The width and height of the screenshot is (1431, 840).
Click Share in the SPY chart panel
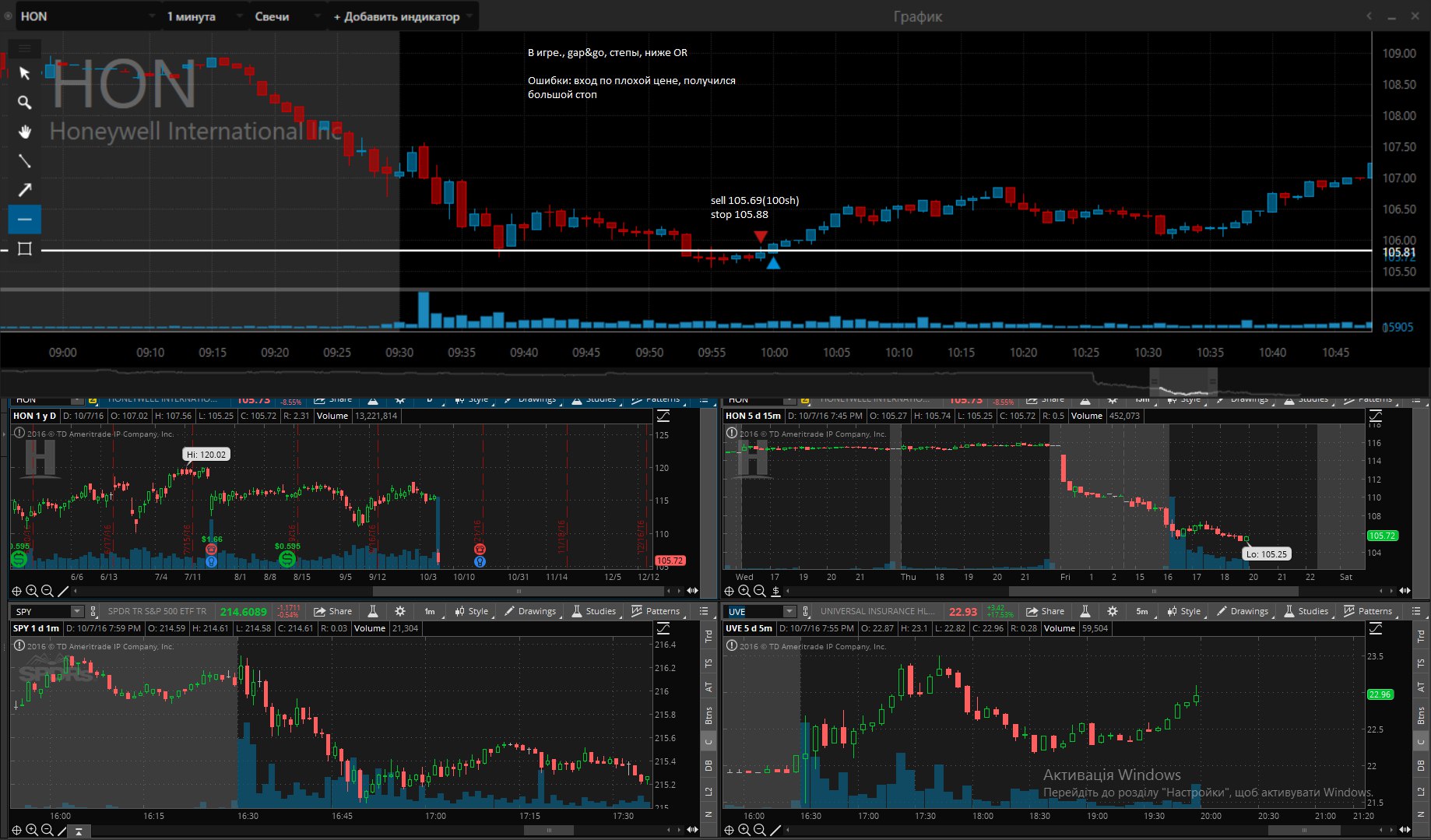[x=332, y=611]
